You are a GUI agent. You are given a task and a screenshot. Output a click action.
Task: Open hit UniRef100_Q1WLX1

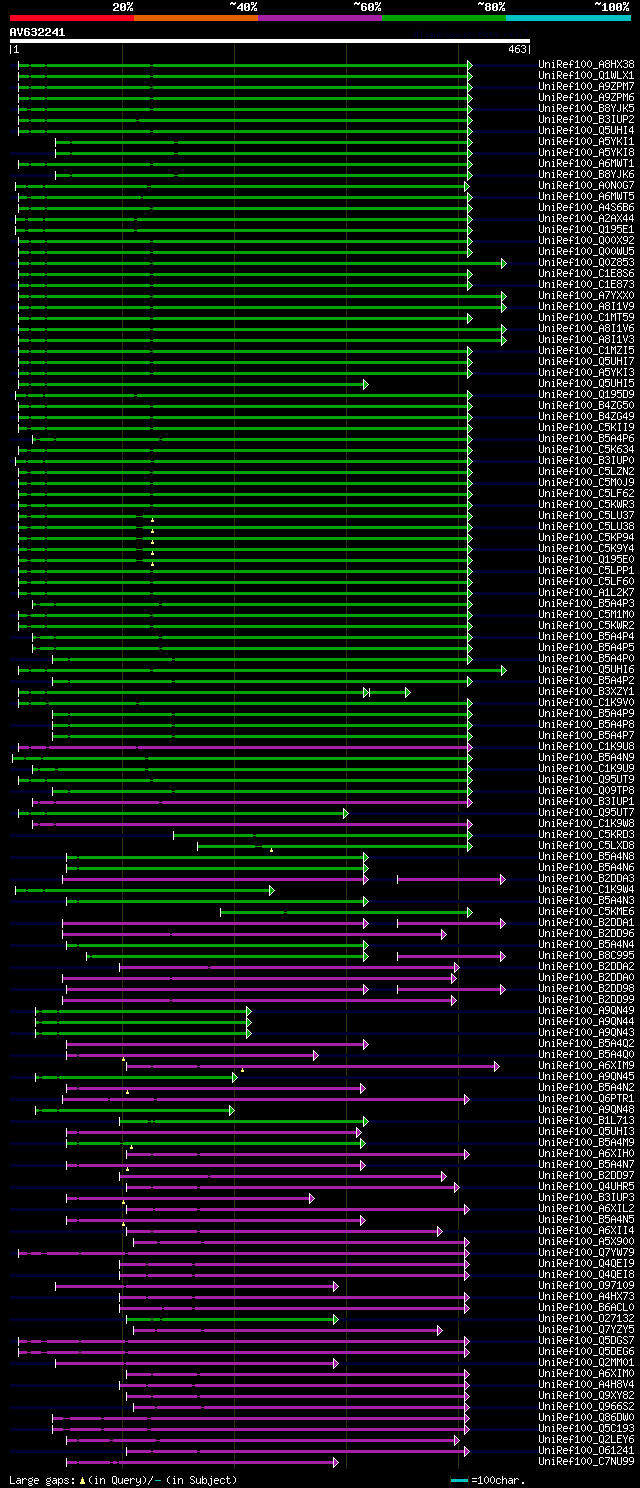(586, 75)
